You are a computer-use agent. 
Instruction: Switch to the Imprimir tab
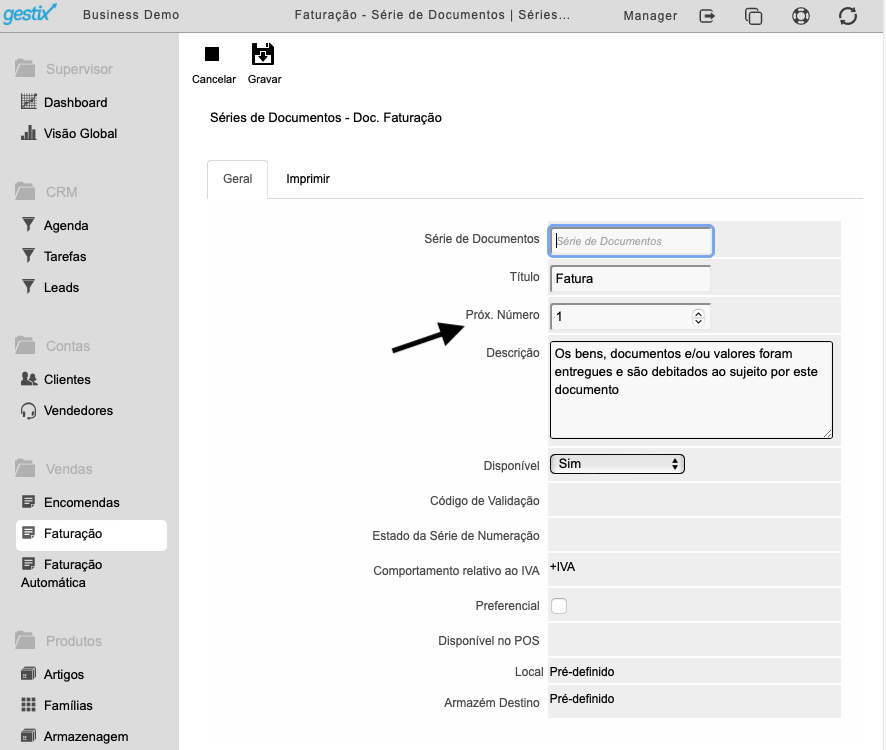[308, 179]
